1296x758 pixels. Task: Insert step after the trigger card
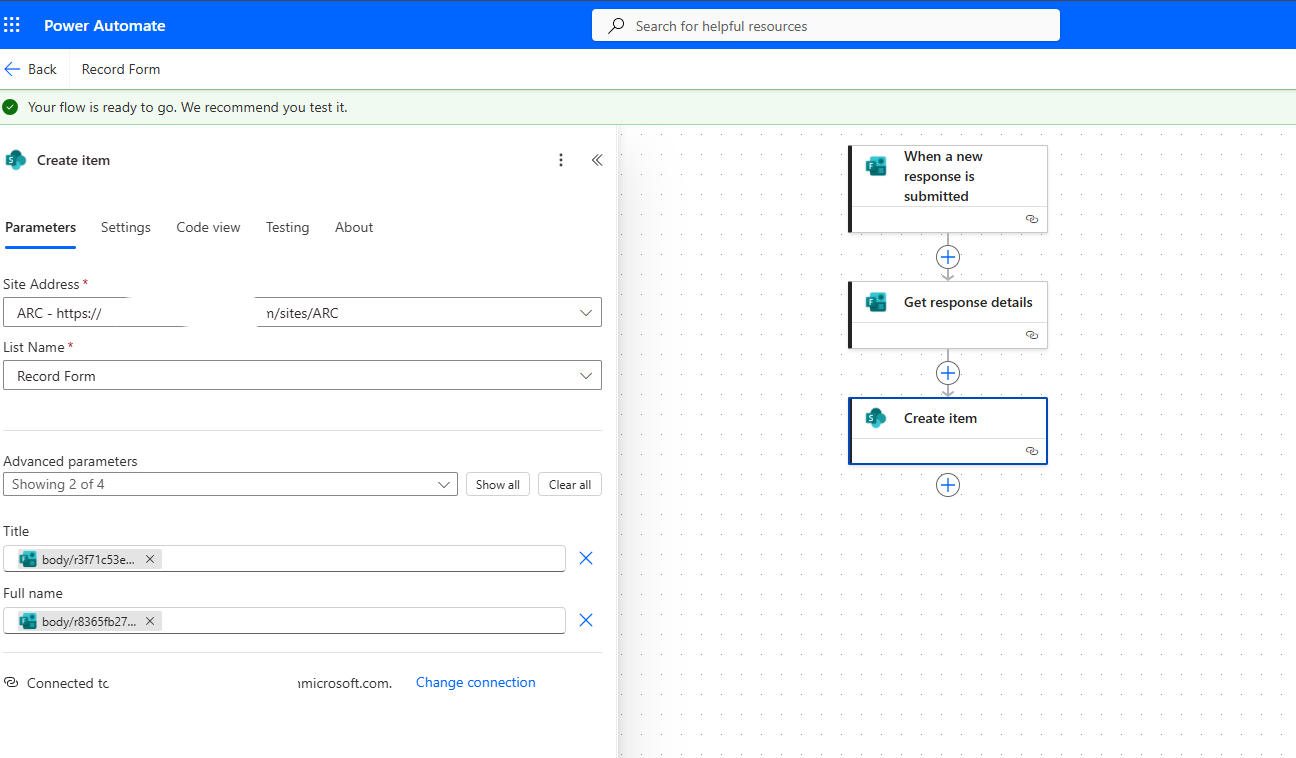(947, 257)
